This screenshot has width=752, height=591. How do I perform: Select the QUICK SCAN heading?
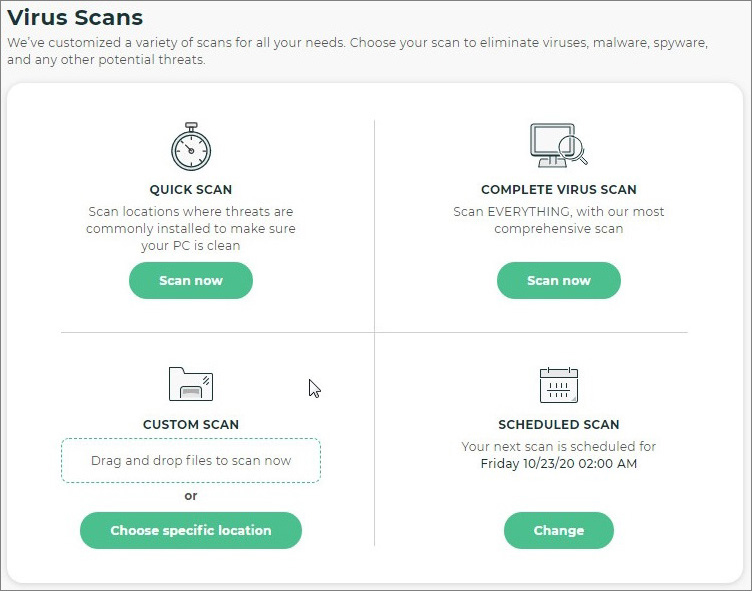(x=191, y=189)
